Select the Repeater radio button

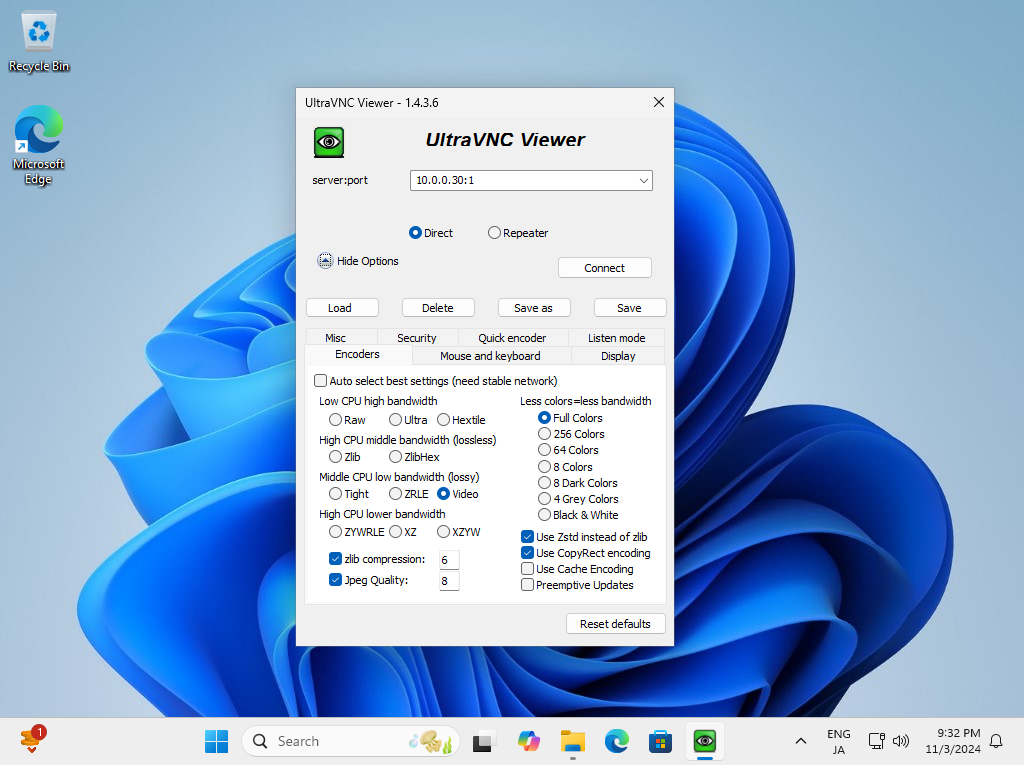pyautogui.click(x=494, y=233)
